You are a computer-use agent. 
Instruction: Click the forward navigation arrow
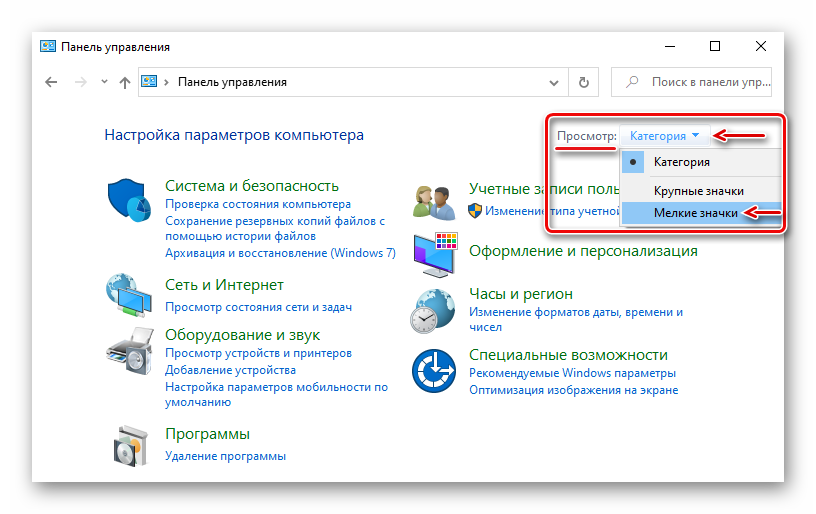[x=81, y=82]
